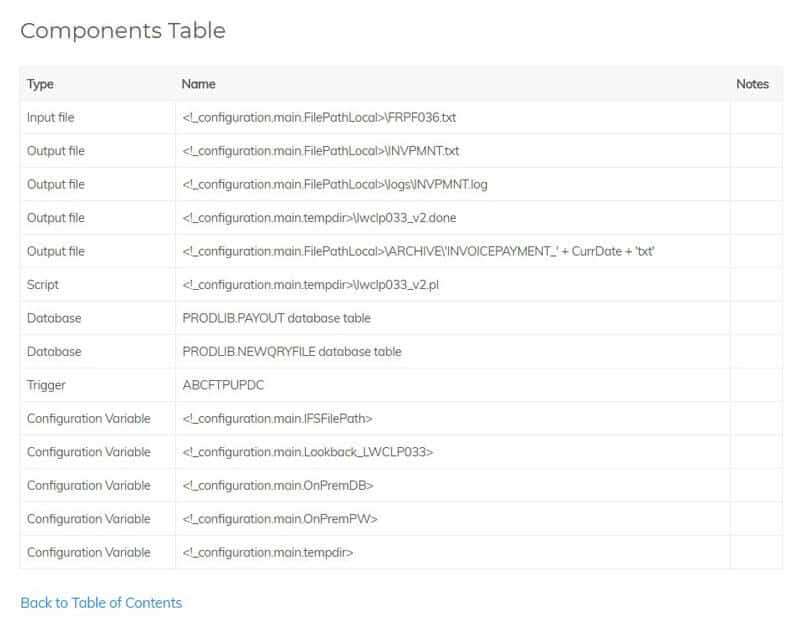Select the Notes column header
The width and height of the screenshot is (800, 619).
pos(752,84)
